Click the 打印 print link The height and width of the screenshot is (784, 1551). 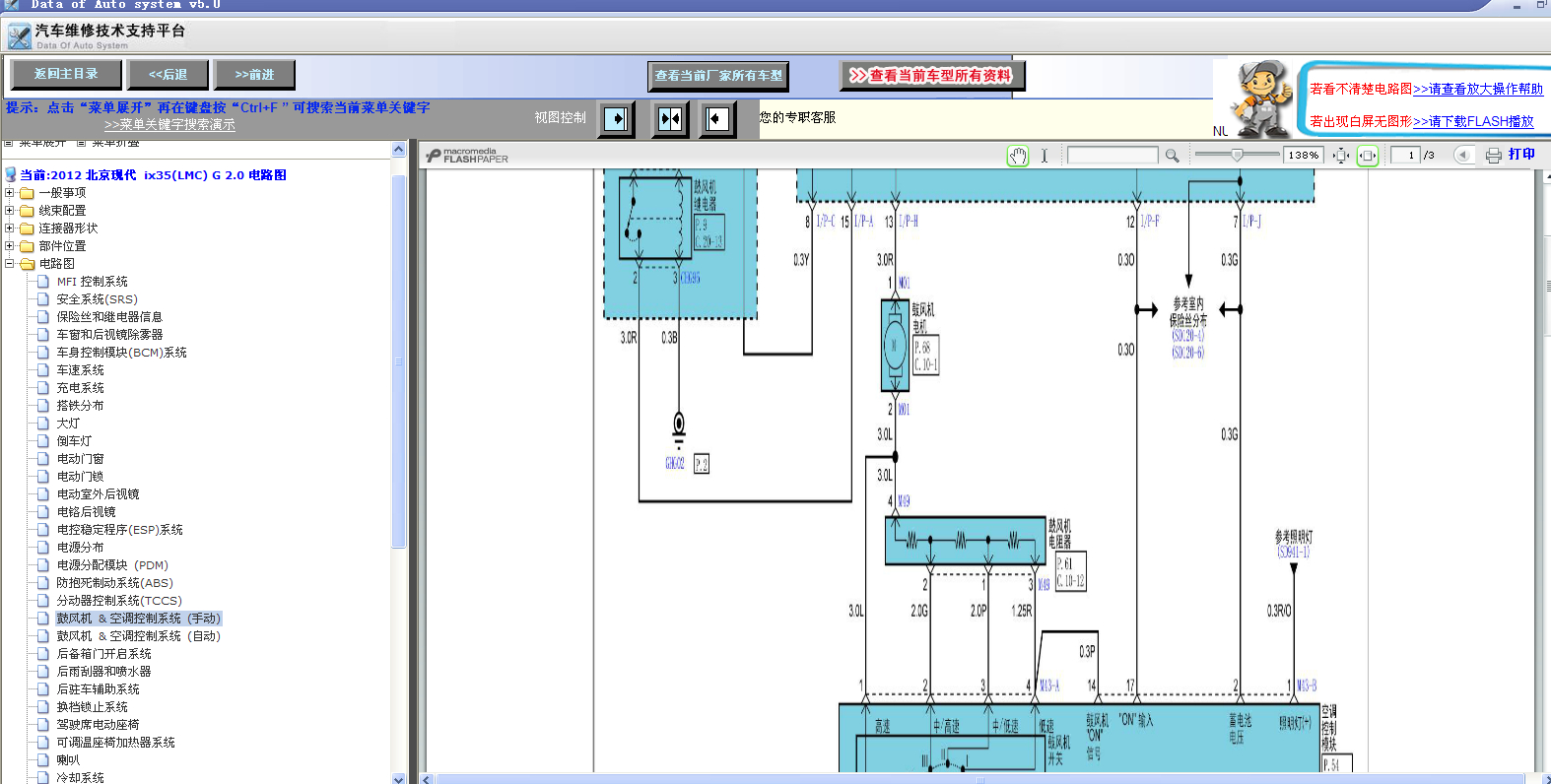tap(1521, 155)
